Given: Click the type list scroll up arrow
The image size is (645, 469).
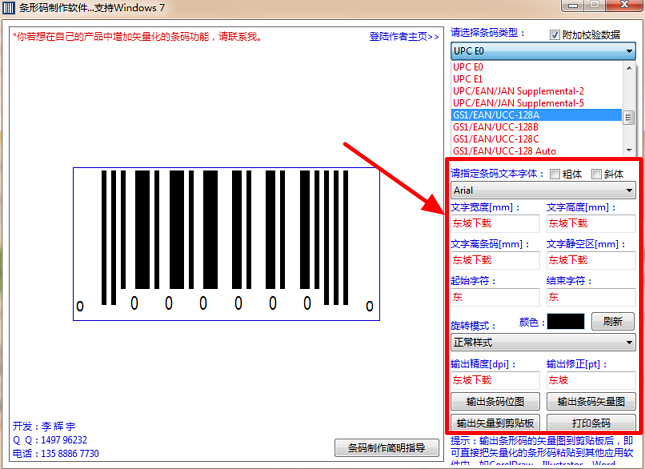Looking at the screenshot, I should coord(629,68).
